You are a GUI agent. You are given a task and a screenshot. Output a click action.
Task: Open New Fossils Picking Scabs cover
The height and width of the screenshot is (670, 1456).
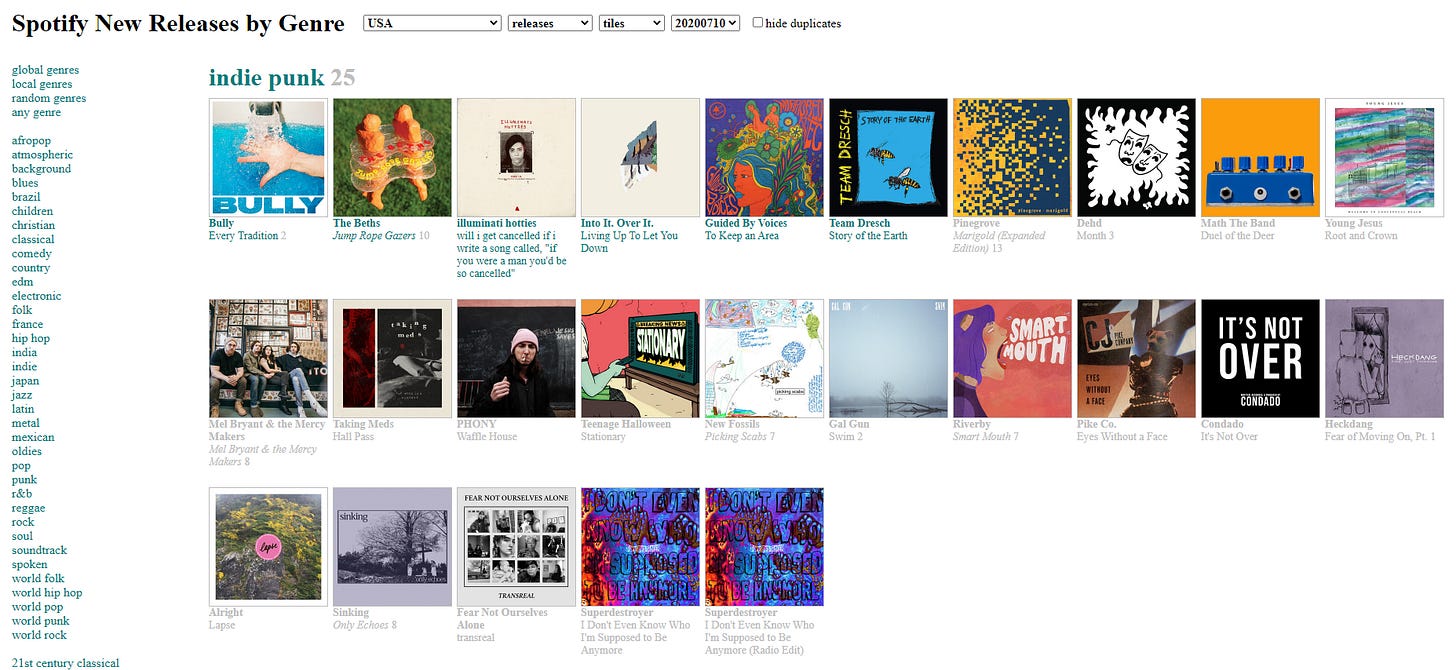[764, 358]
